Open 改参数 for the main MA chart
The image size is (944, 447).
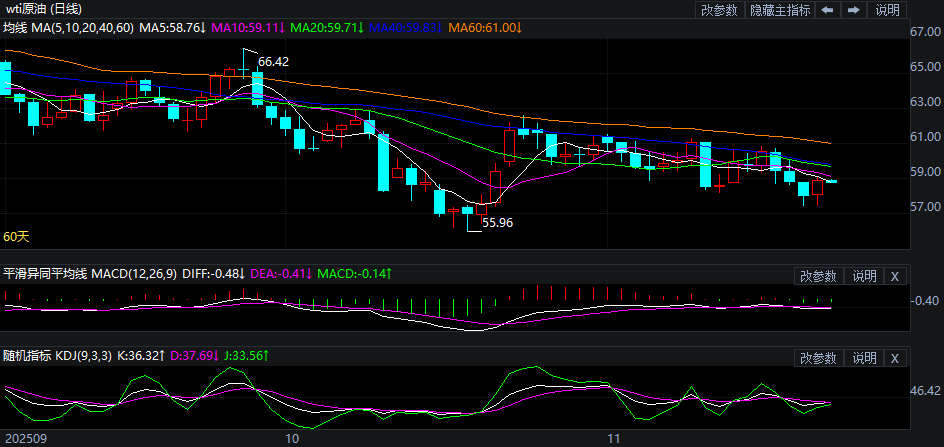pos(719,10)
